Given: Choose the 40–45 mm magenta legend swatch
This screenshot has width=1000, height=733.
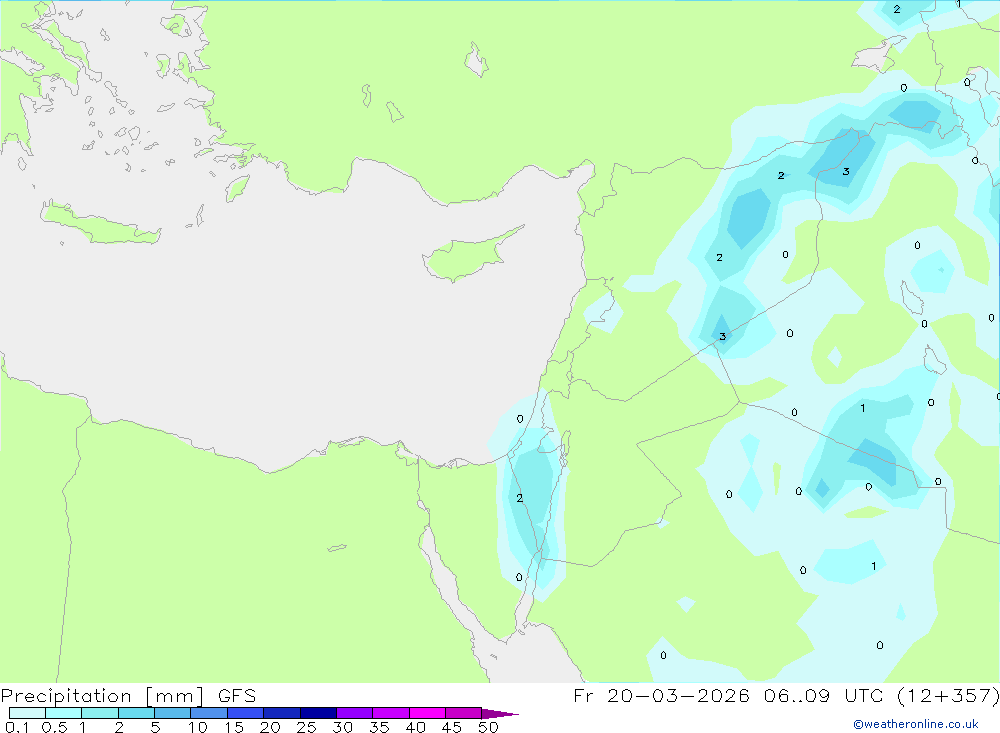Looking at the screenshot, I should pyautogui.click(x=427, y=713).
